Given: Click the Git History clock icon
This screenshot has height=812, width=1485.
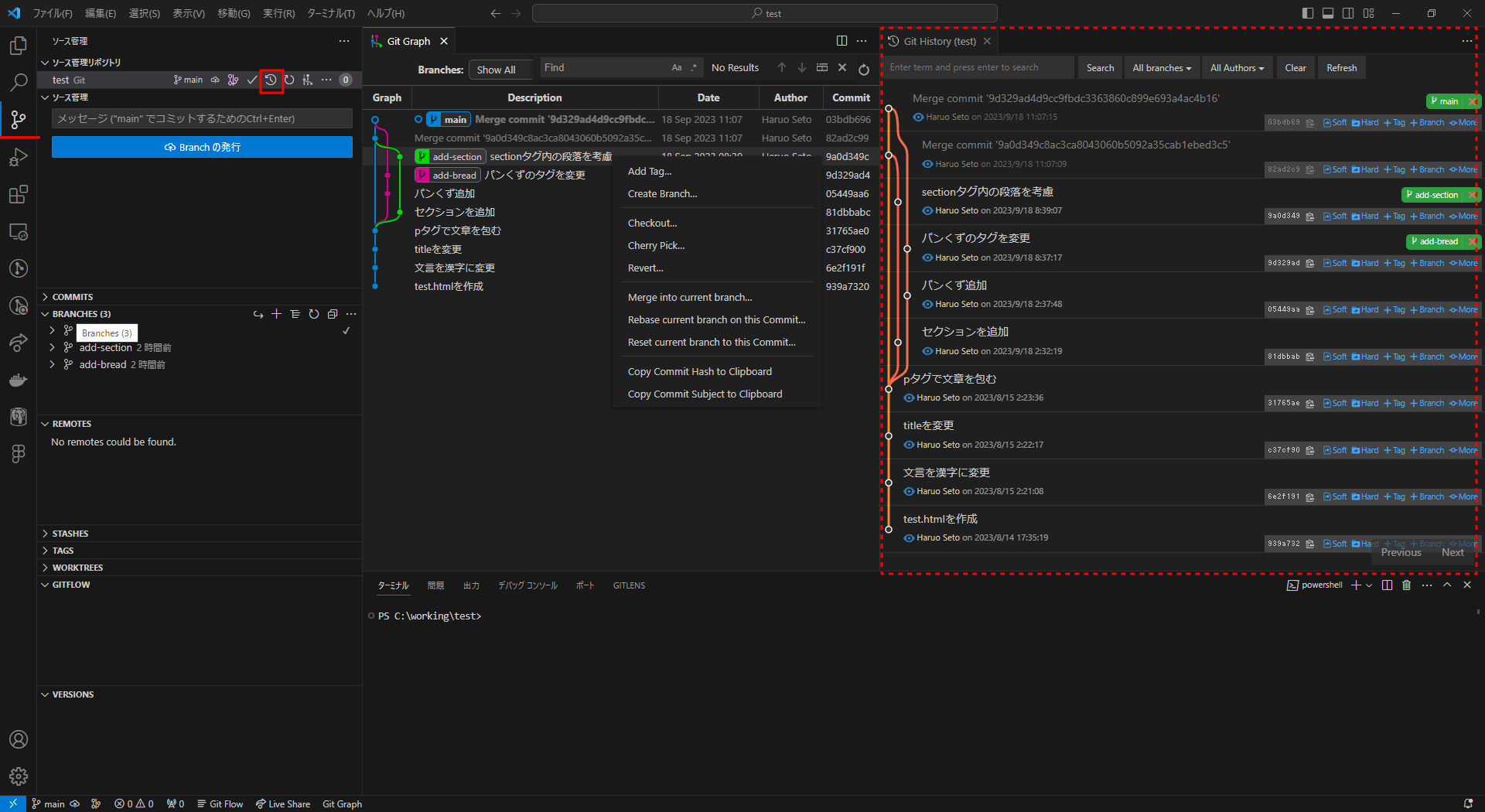Looking at the screenshot, I should click(x=271, y=80).
